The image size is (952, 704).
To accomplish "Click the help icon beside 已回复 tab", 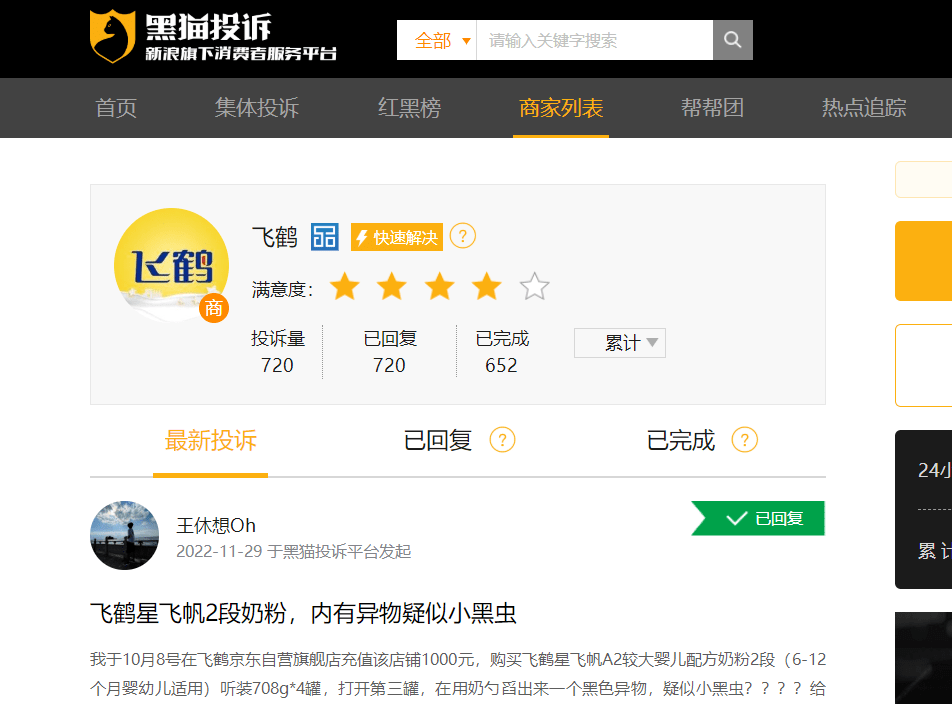I will tap(502, 440).
